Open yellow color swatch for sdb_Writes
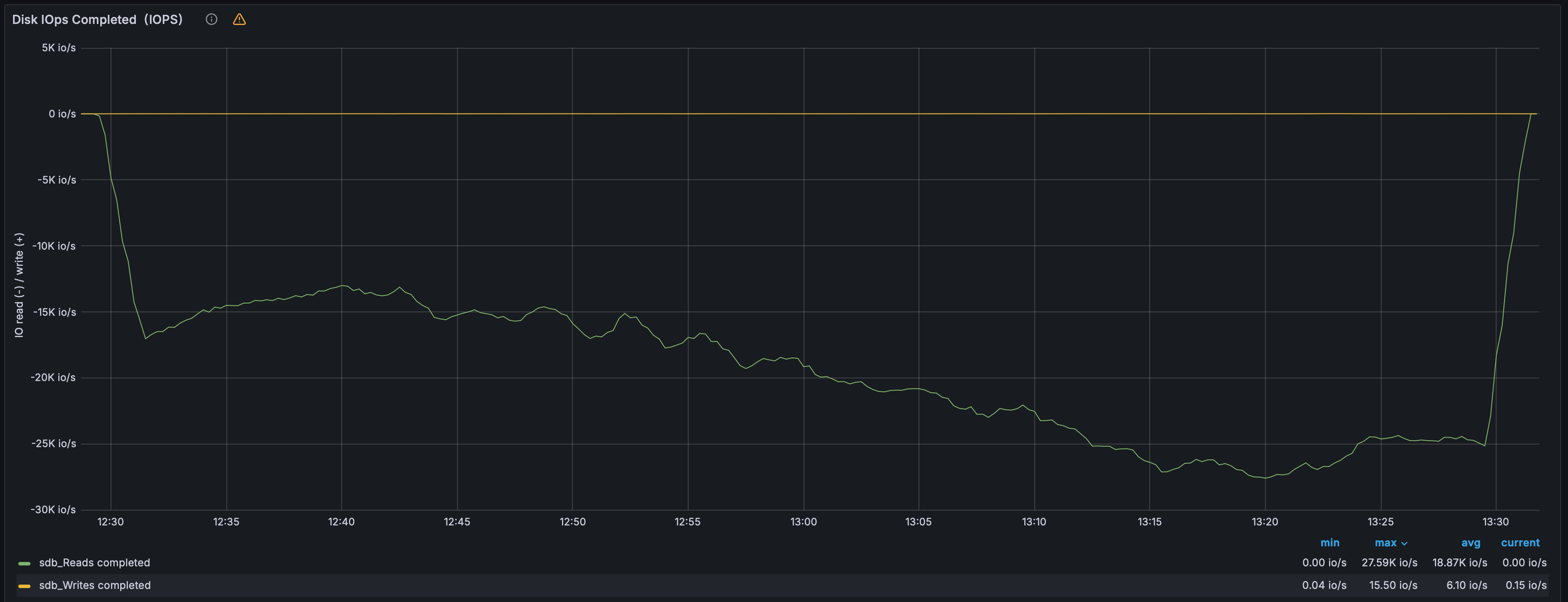The width and height of the screenshot is (1568, 602). tap(24, 585)
